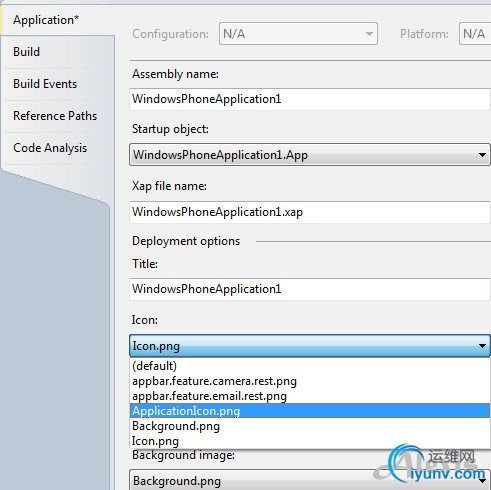Click the Icon label
Viewport: 491px width, 490px height.
pos(145,320)
